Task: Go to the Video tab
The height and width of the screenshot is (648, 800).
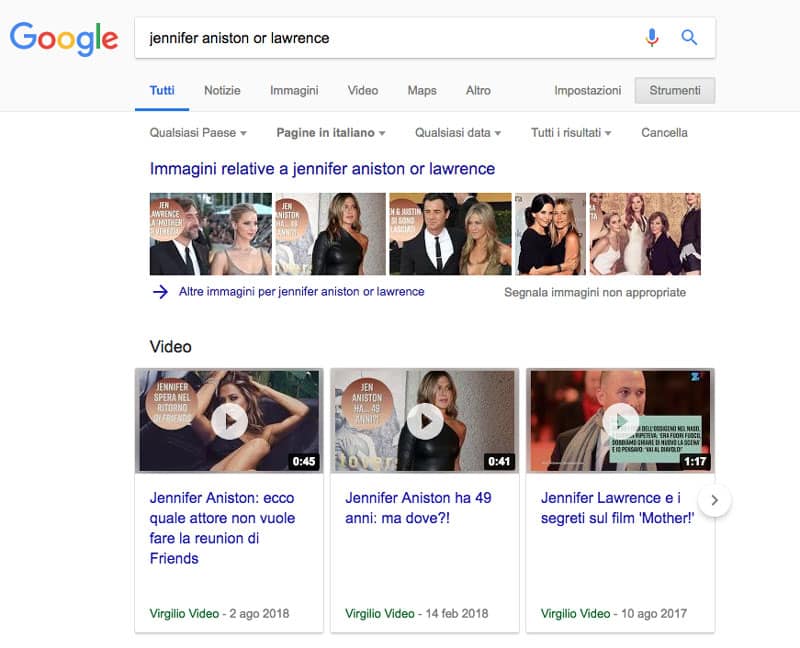Action: pos(363,91)
